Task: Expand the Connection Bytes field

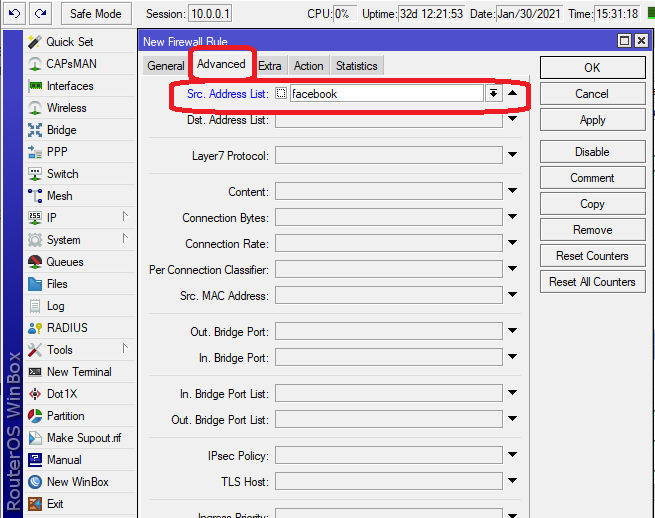Action: click(513, 217)
